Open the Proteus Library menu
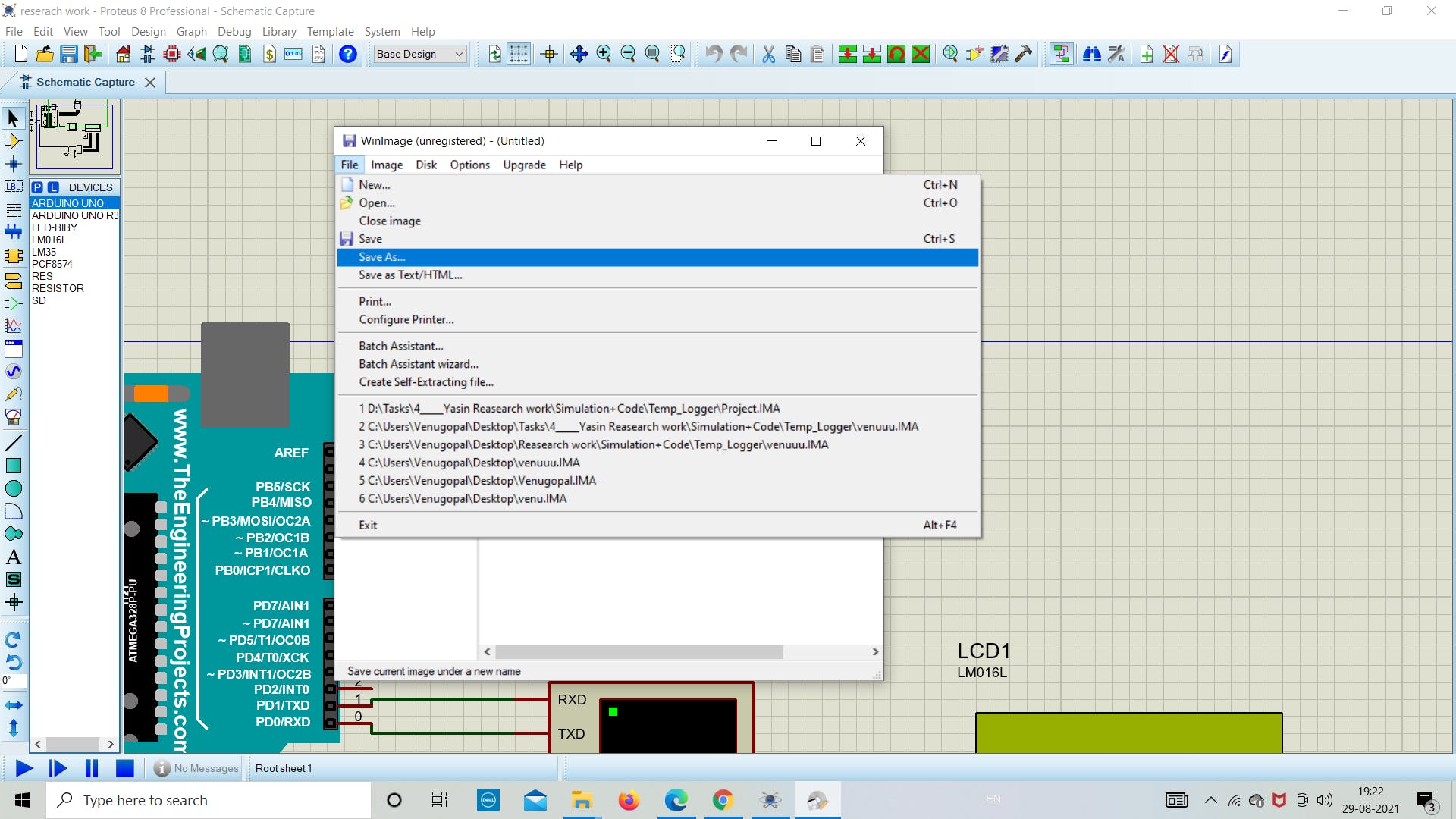This screenshot has width=1456, height=819. pos(279,32)
